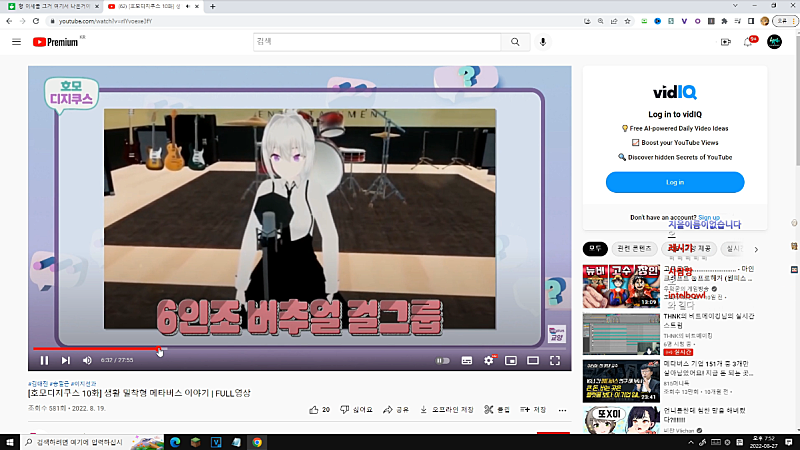This screenshot has height=450, width=800.
Task: Click the video hashtags above title
Action: (x=62, y=383)
